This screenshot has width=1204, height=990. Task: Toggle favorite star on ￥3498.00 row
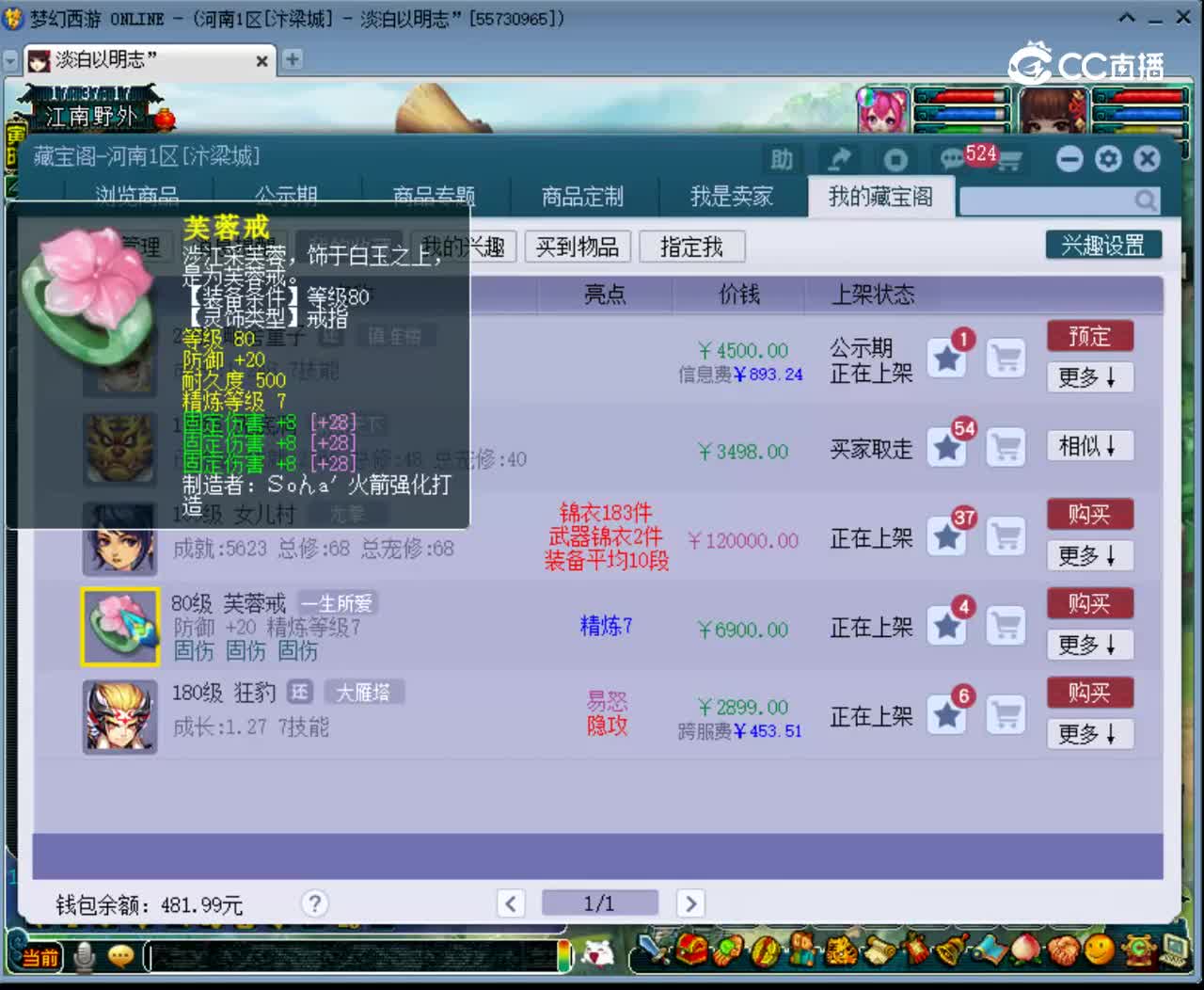[946, 447]
